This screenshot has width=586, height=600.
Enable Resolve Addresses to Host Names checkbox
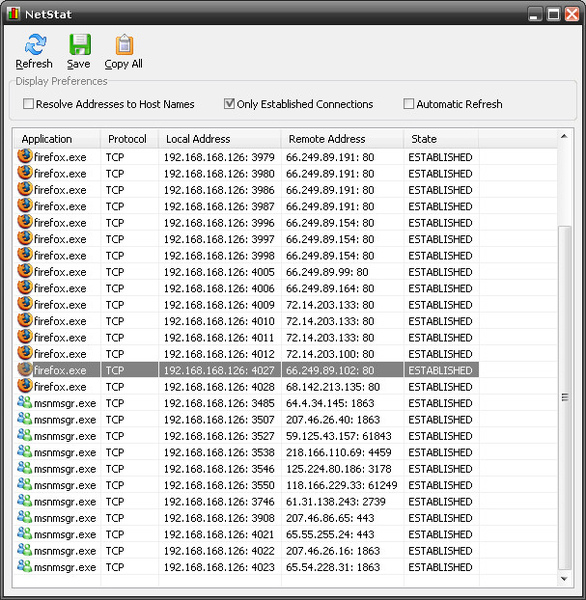click(x=28, y=104)
